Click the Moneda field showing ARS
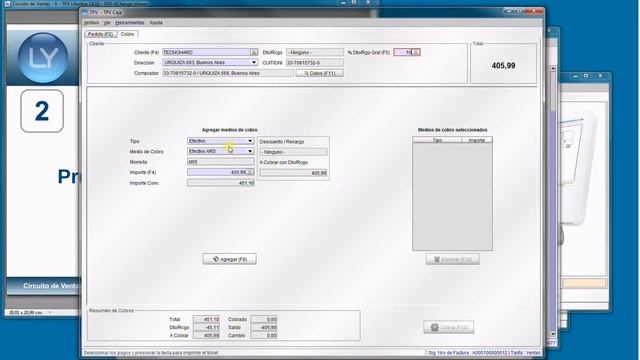This screenshot has height=360, width=640. [221, 162]
